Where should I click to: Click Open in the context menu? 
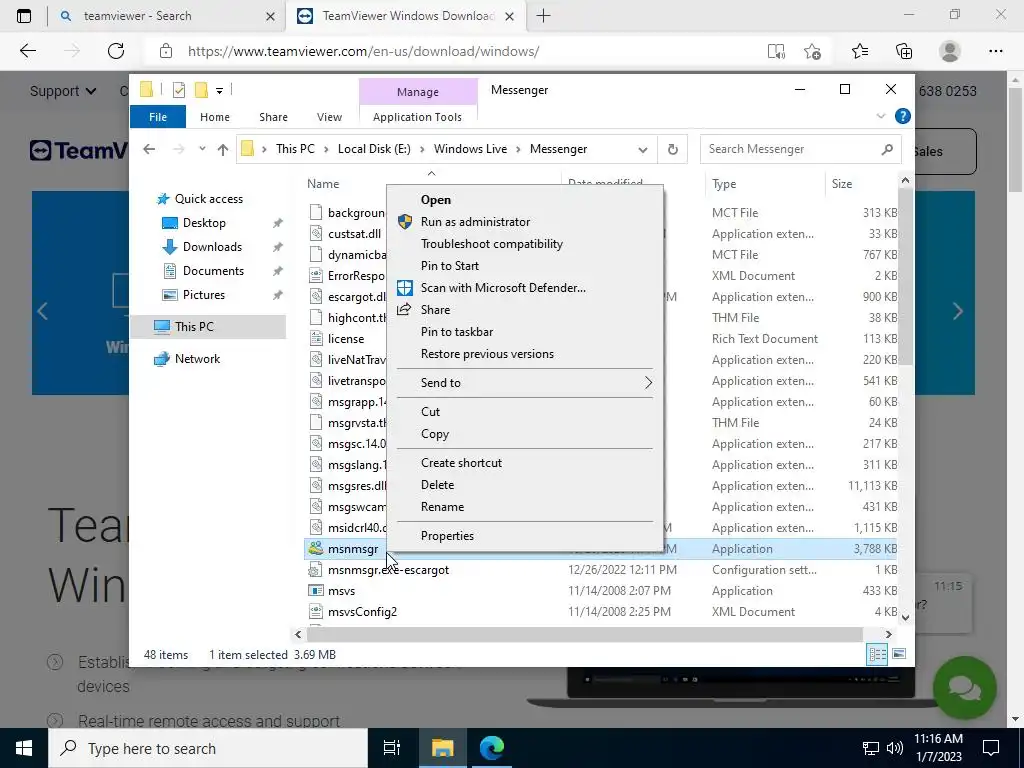click(x=436, y=200)
